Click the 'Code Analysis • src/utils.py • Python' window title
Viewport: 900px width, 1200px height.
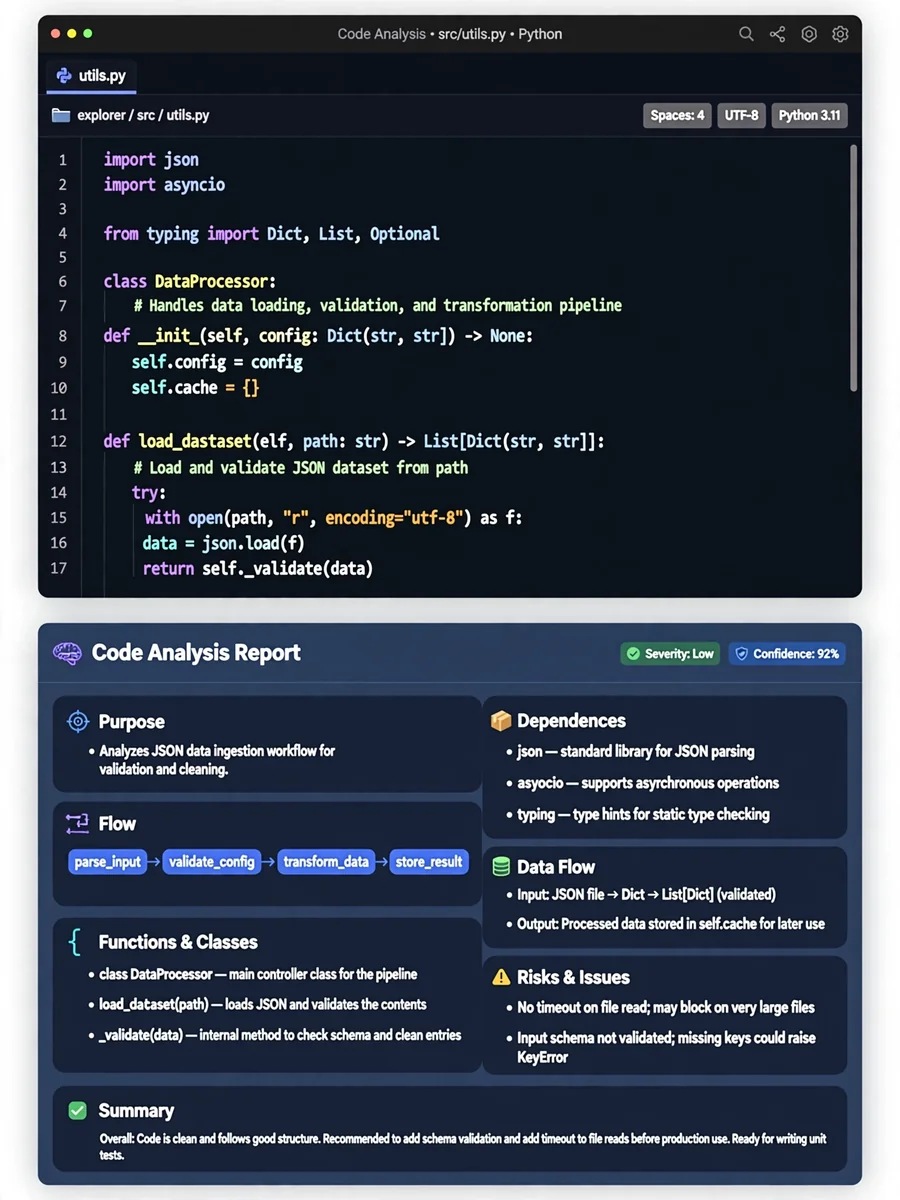450,34
